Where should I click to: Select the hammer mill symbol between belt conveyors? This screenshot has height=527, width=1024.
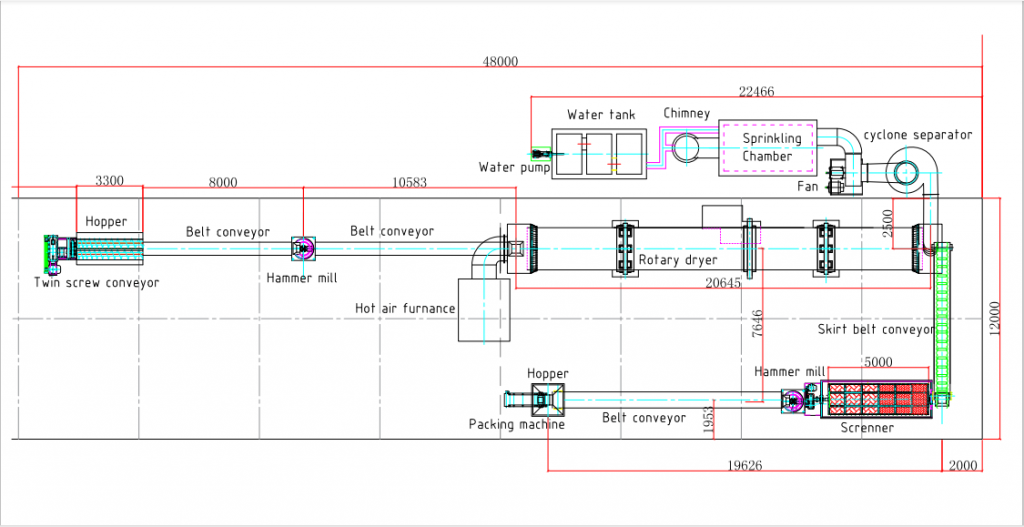(x=304, y=247)
